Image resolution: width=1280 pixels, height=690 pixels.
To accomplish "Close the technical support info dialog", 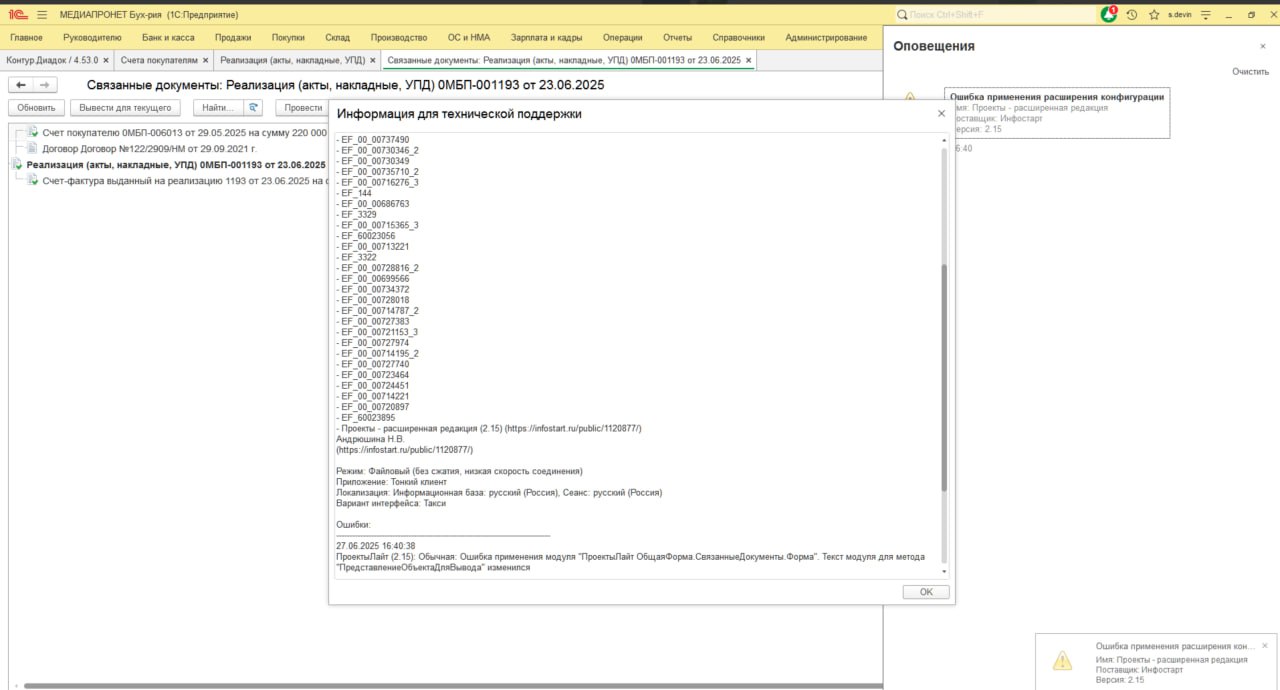I will 941,114.
